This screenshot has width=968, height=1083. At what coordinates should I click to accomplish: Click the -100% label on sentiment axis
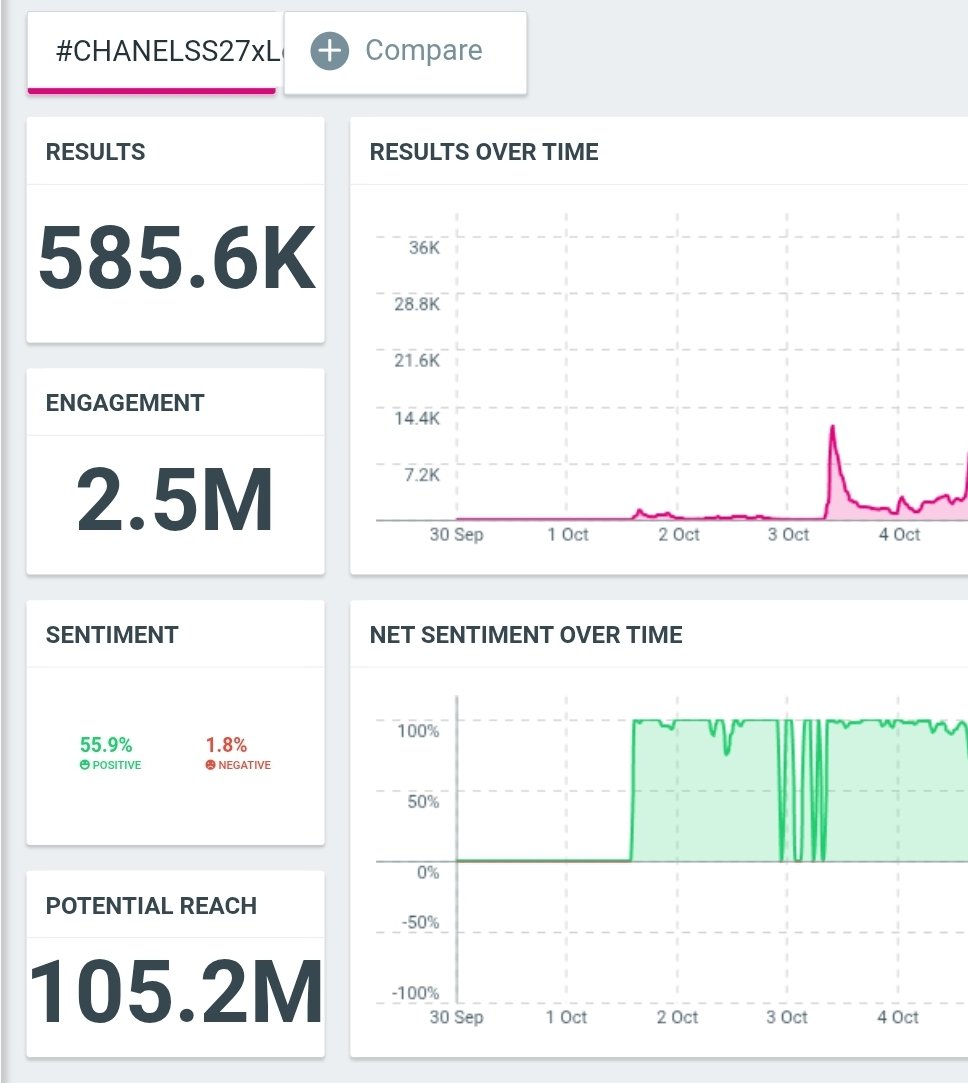click(415, 993)
